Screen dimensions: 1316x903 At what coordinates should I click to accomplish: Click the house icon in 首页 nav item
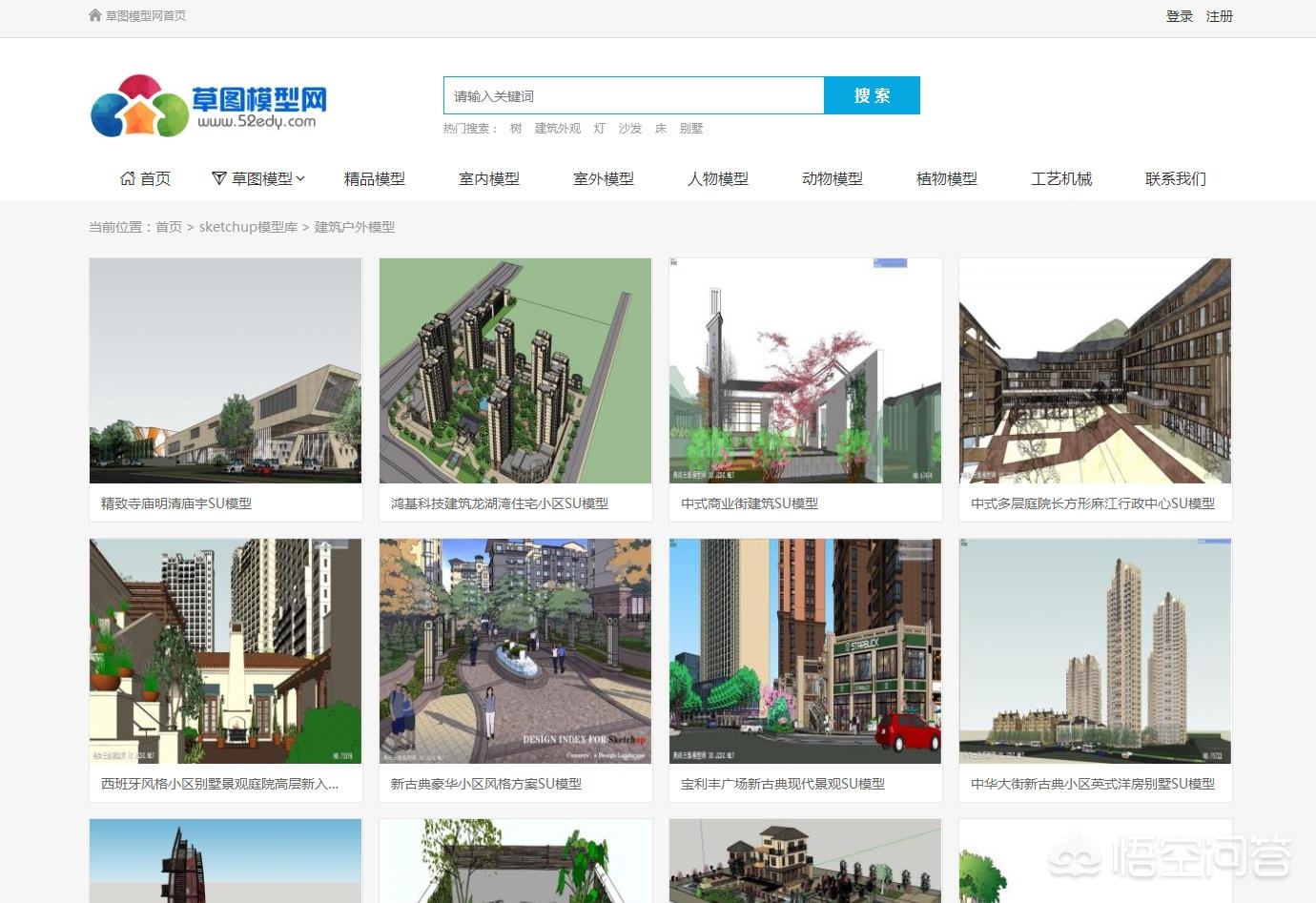click(128, 178)
